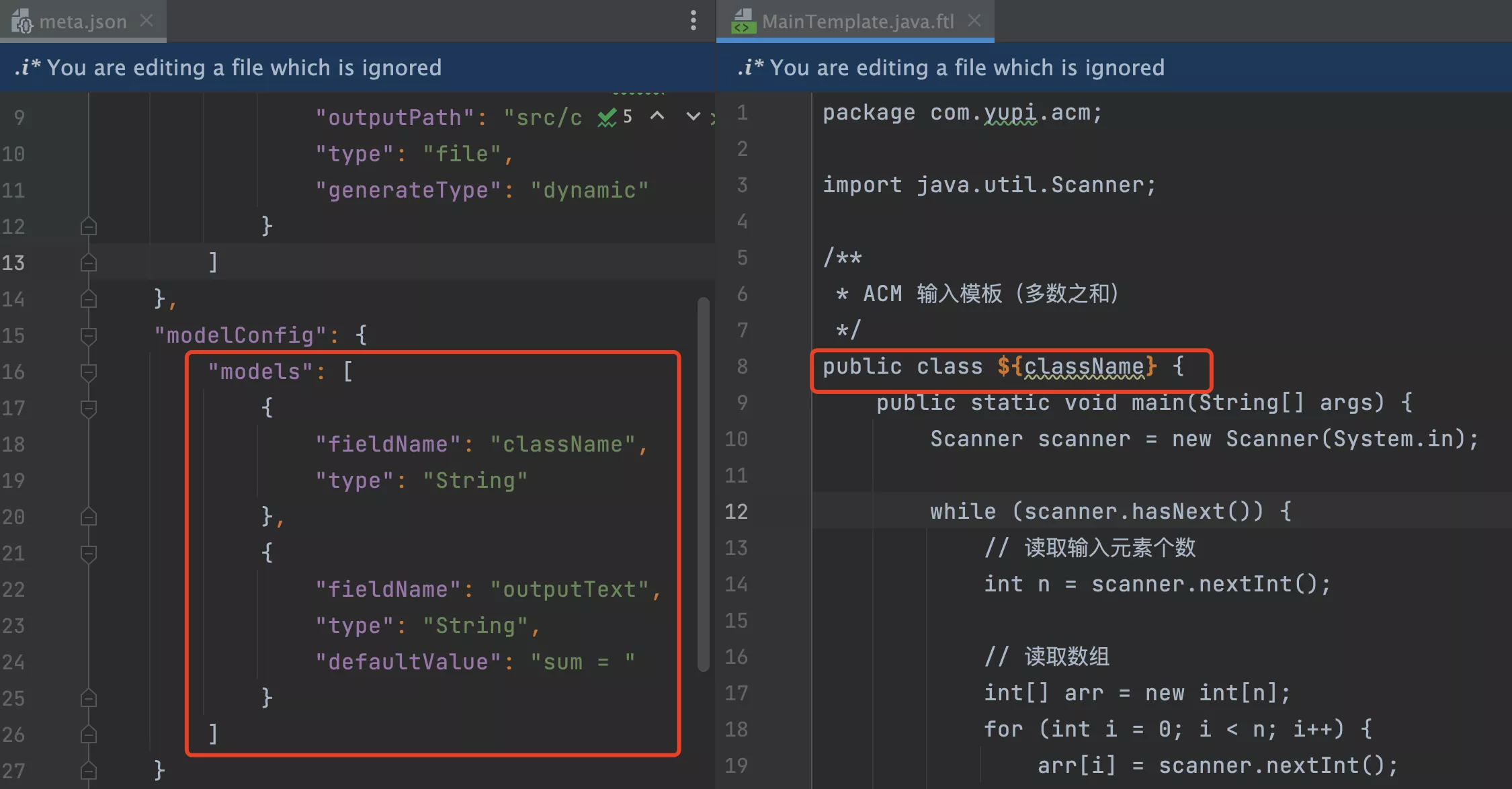
Task: Open inspections widget with green checkmark
Action: tap(615, 117)
